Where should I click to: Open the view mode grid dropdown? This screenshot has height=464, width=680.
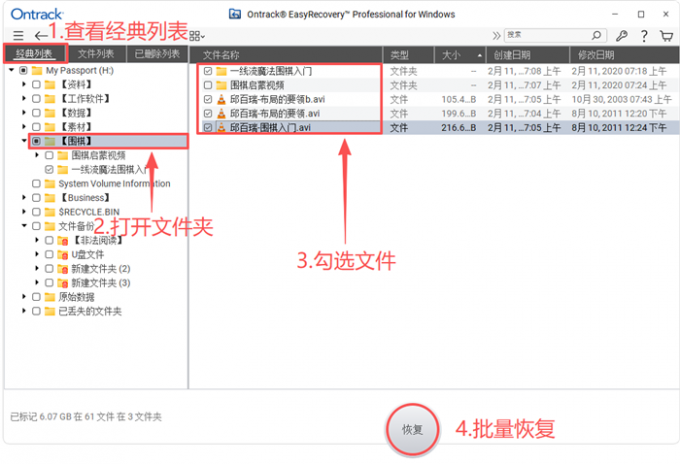197,36
